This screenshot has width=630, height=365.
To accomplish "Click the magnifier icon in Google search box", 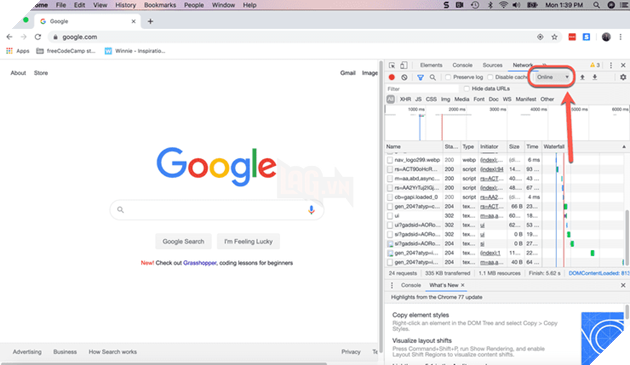I will (120, 209).
